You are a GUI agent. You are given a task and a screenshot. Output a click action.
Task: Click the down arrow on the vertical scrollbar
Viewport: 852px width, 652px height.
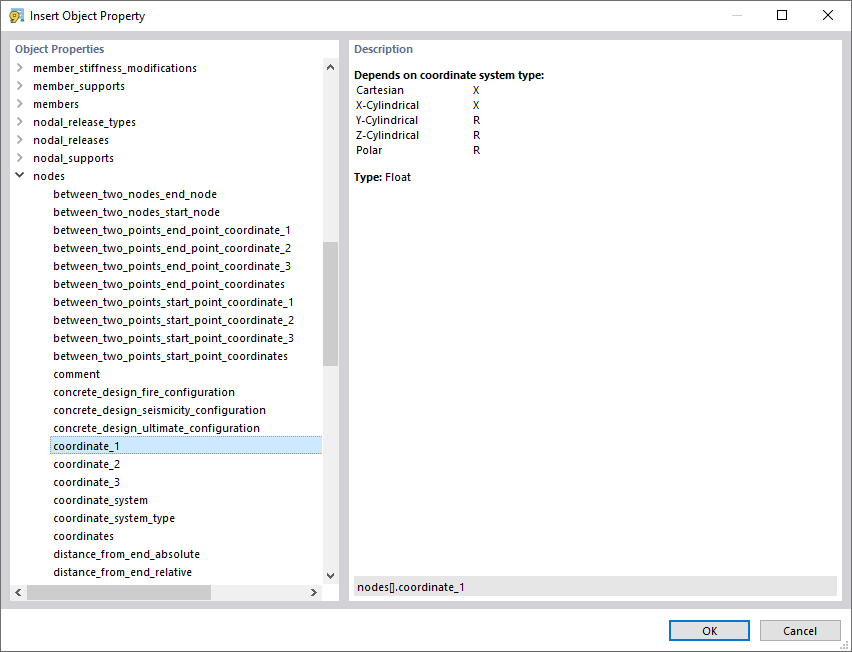[x=330, y=575]
